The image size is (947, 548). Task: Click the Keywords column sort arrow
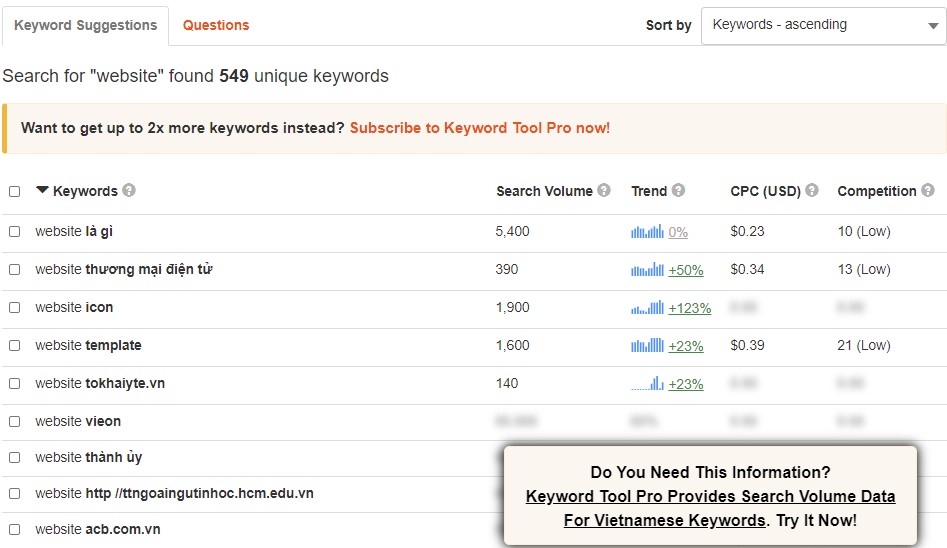point(42,190)
